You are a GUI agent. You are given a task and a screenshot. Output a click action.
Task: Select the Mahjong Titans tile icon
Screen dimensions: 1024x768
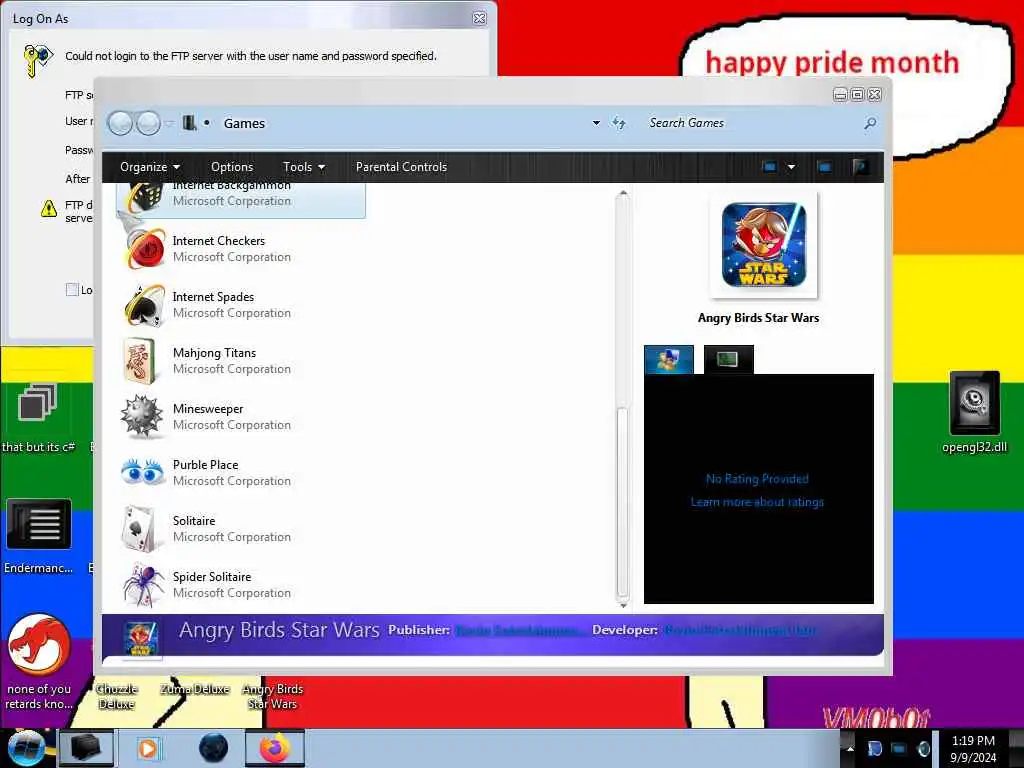coord(142,361)
